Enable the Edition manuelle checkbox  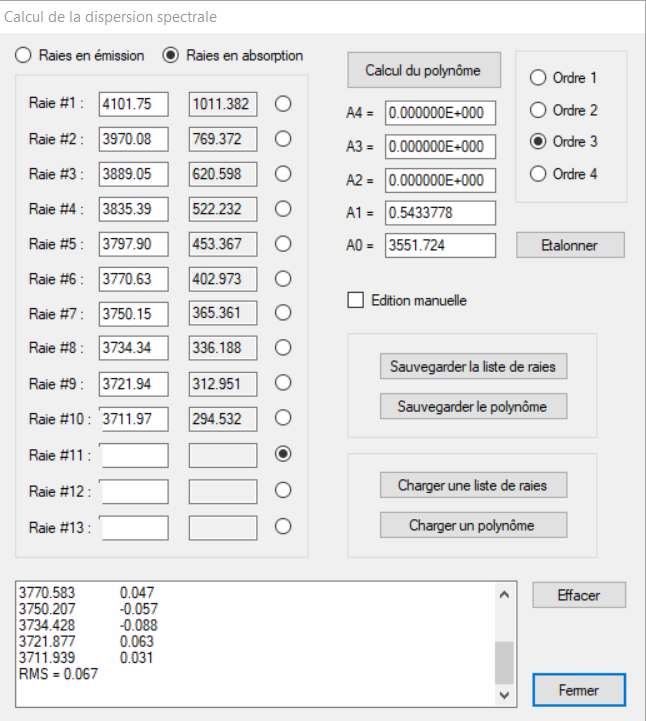(355, 300)
